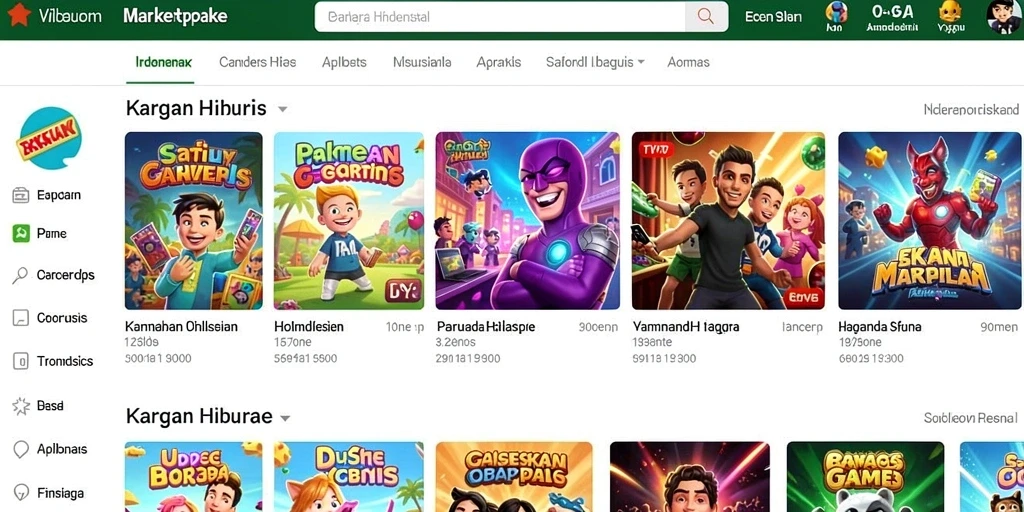This screenshot has width=1024, height=512.
Task: Focus the search input field
Action: pyautogui.click(x=500, y=16)
